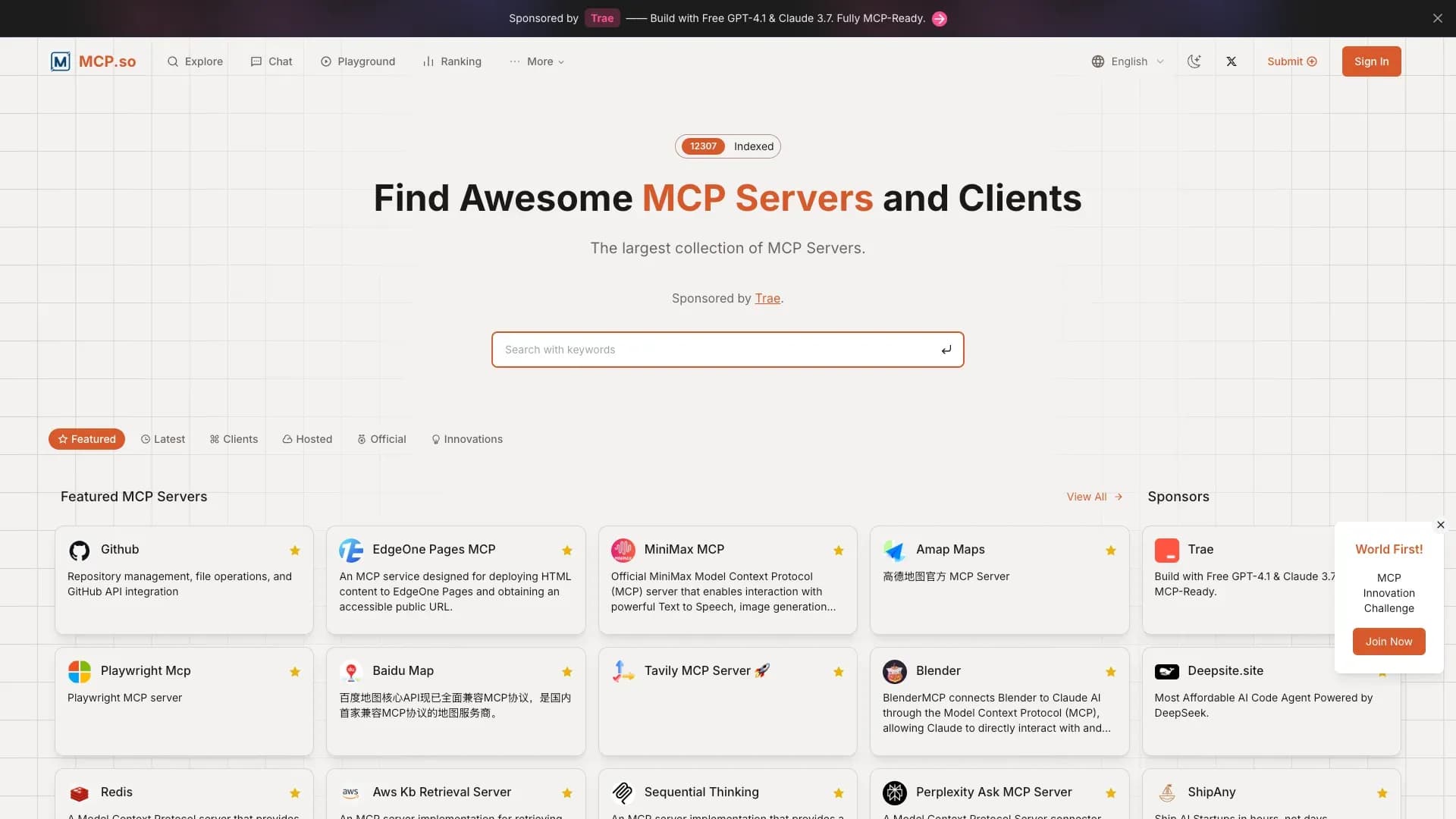
Task: Click the MCP.so logo icon
Action: (x=61, y=61)
